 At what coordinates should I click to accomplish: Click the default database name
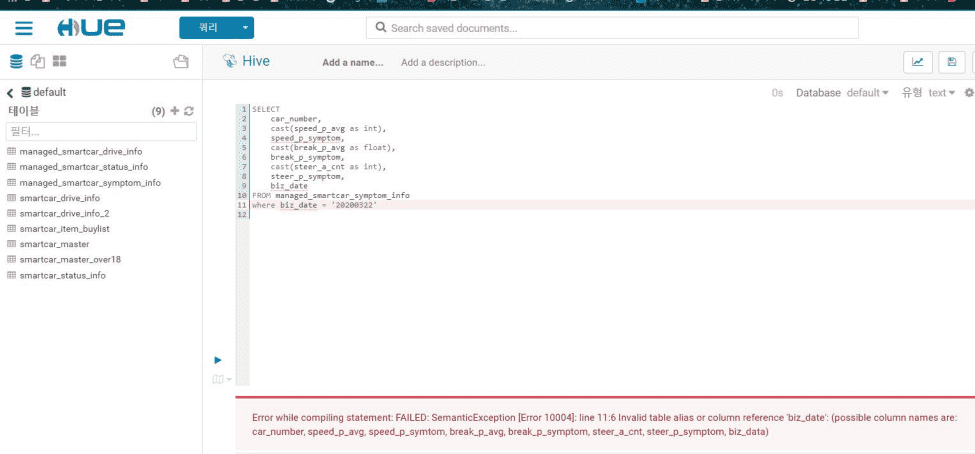pyautogui.click(x=49, y=92)
